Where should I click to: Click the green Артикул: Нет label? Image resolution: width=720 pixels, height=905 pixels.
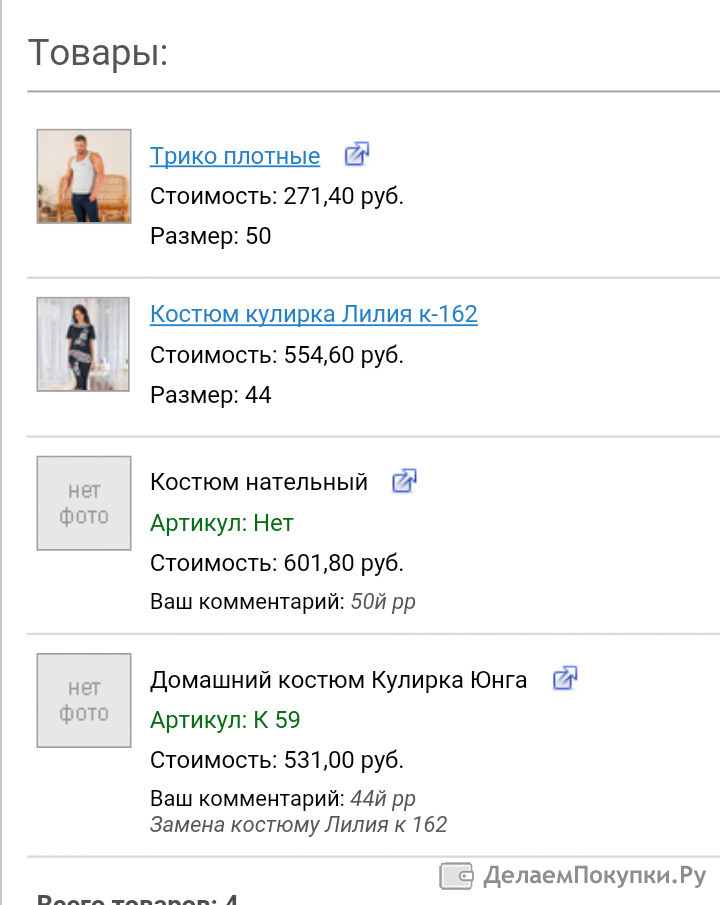click(x=222, y=523)
